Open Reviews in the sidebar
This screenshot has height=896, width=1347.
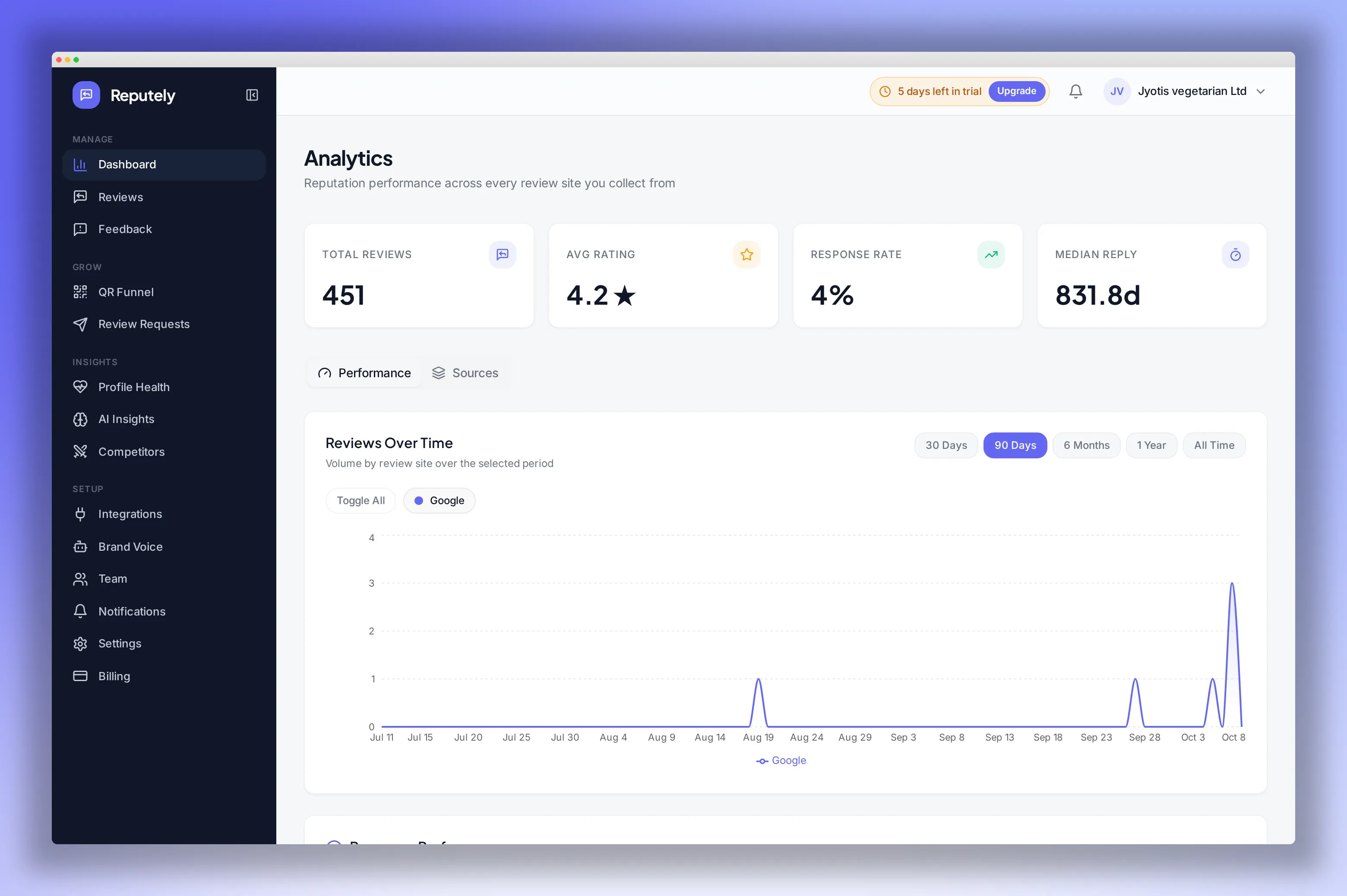[x=164, y=196]
